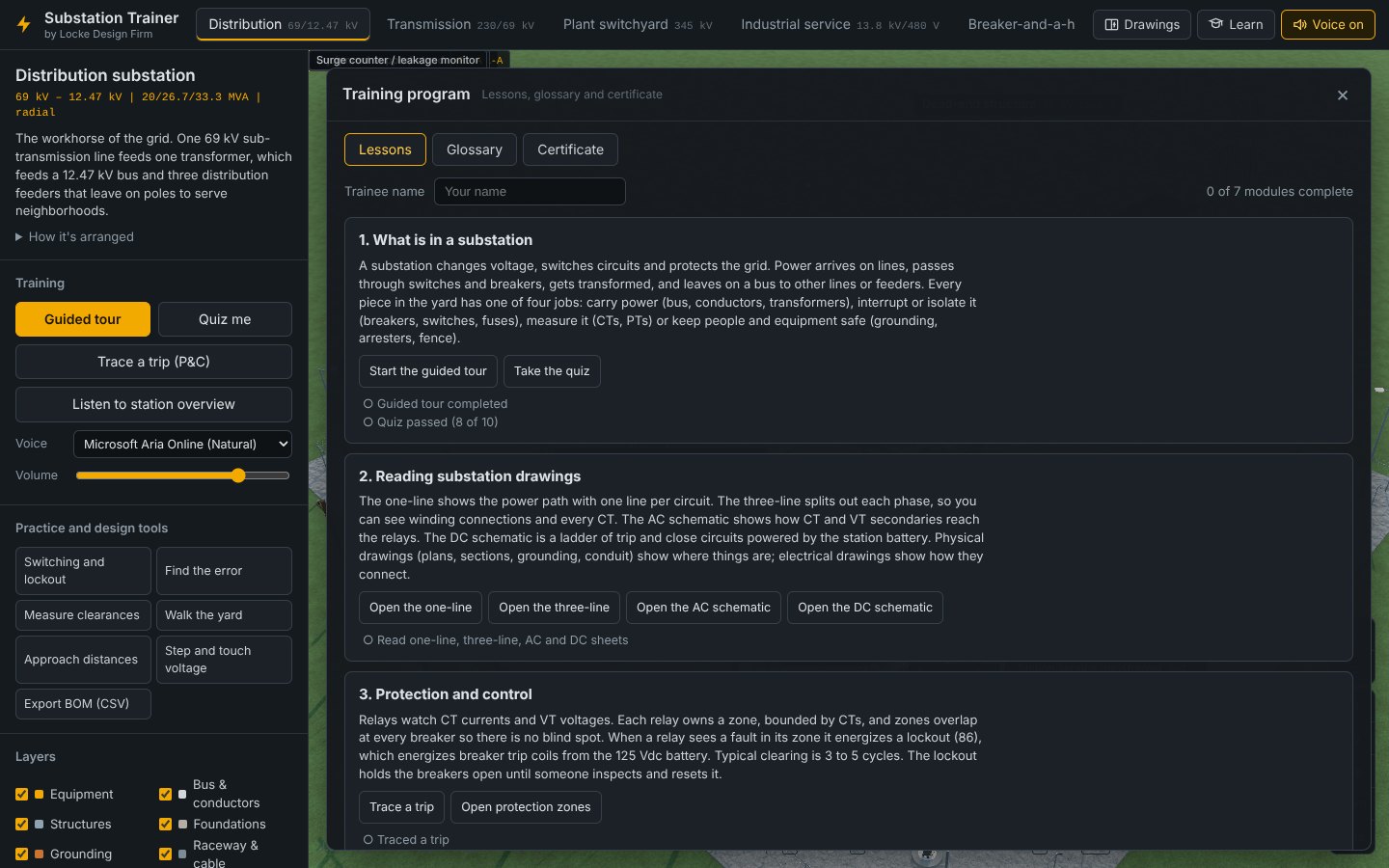Start the Guided tour from the sidebar
The width and height of the screenshot is (1389, 868).
pyautogui.click(x=83, y=319)
